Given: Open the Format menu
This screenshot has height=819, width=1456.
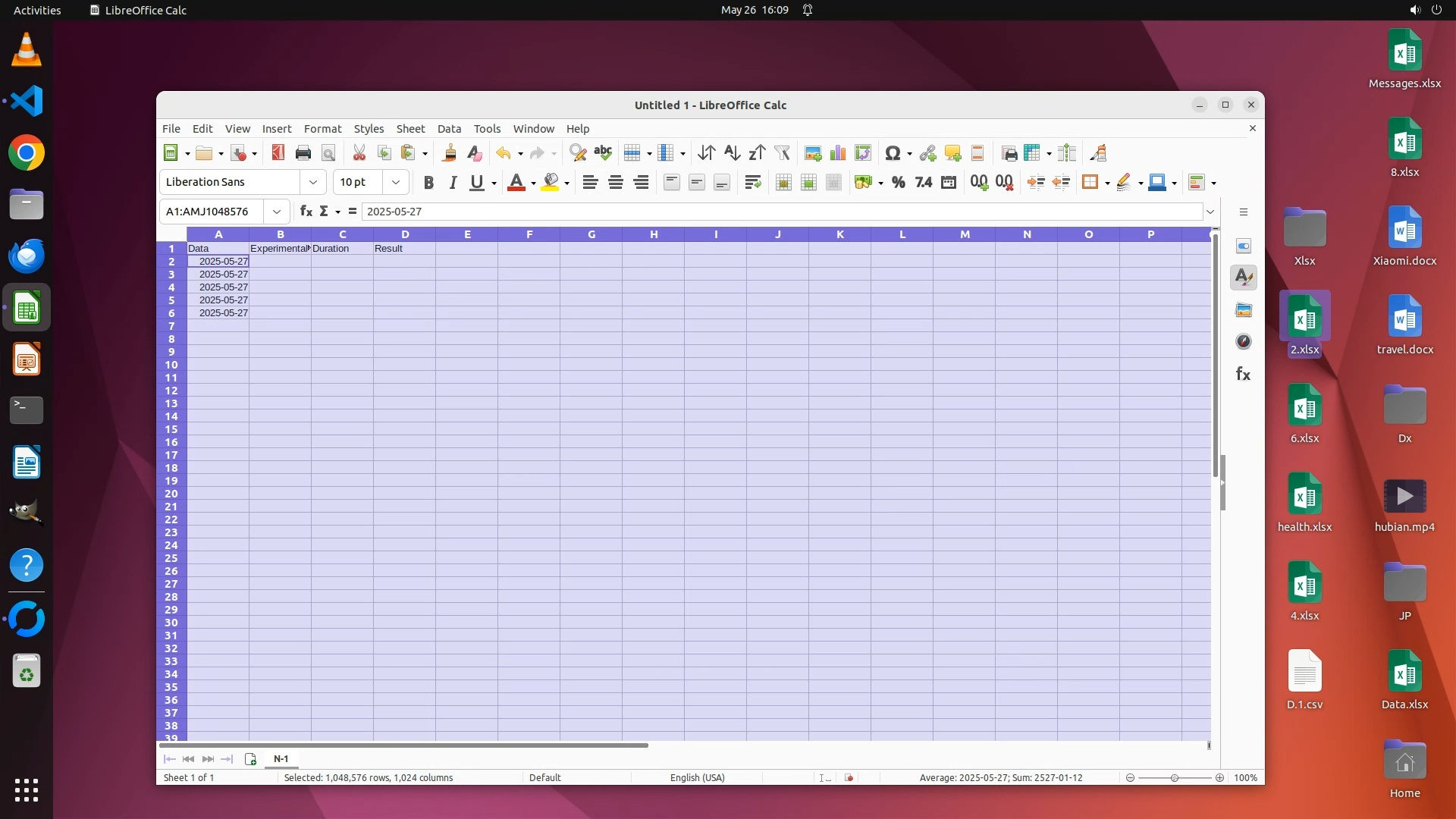Looking at the screenshot, I should [322, 129].
